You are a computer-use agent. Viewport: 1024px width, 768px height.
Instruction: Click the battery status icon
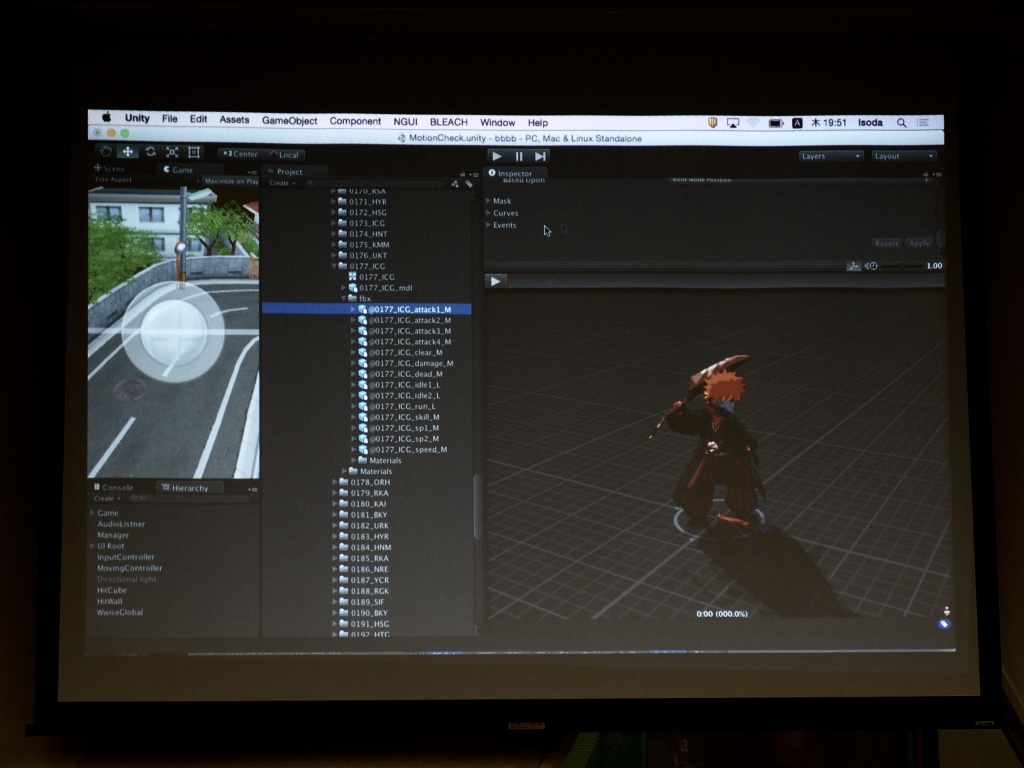click(776, 123)
